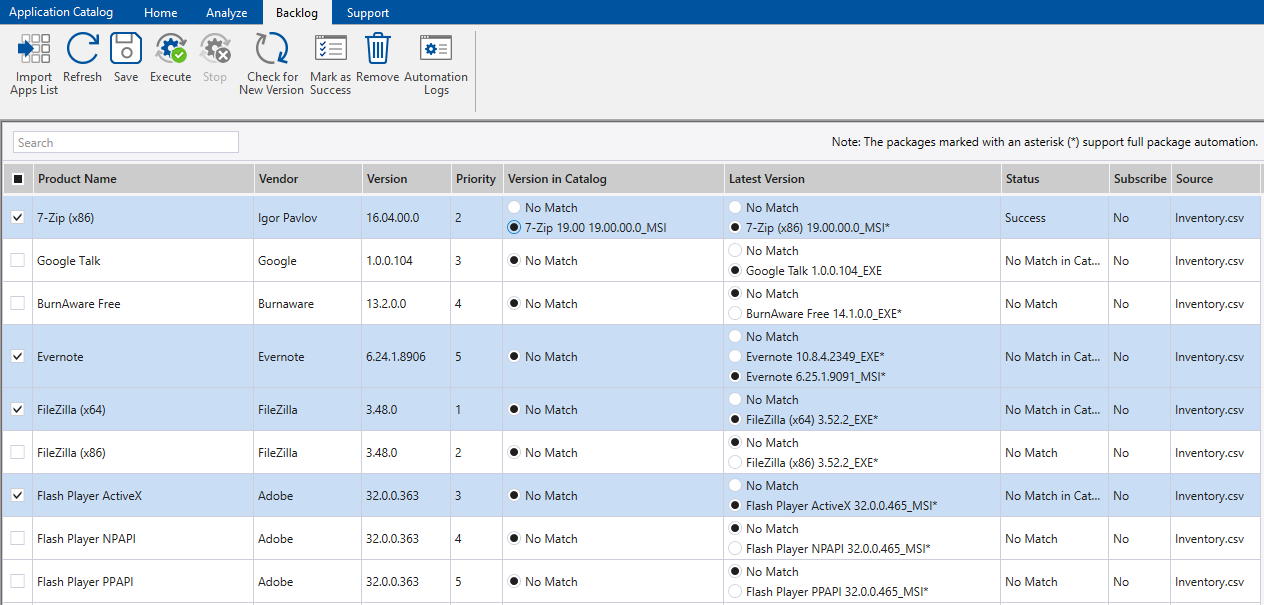Switch to the Analyze tab
Screen dimensions: 1264x605
(x=226, y=13)
